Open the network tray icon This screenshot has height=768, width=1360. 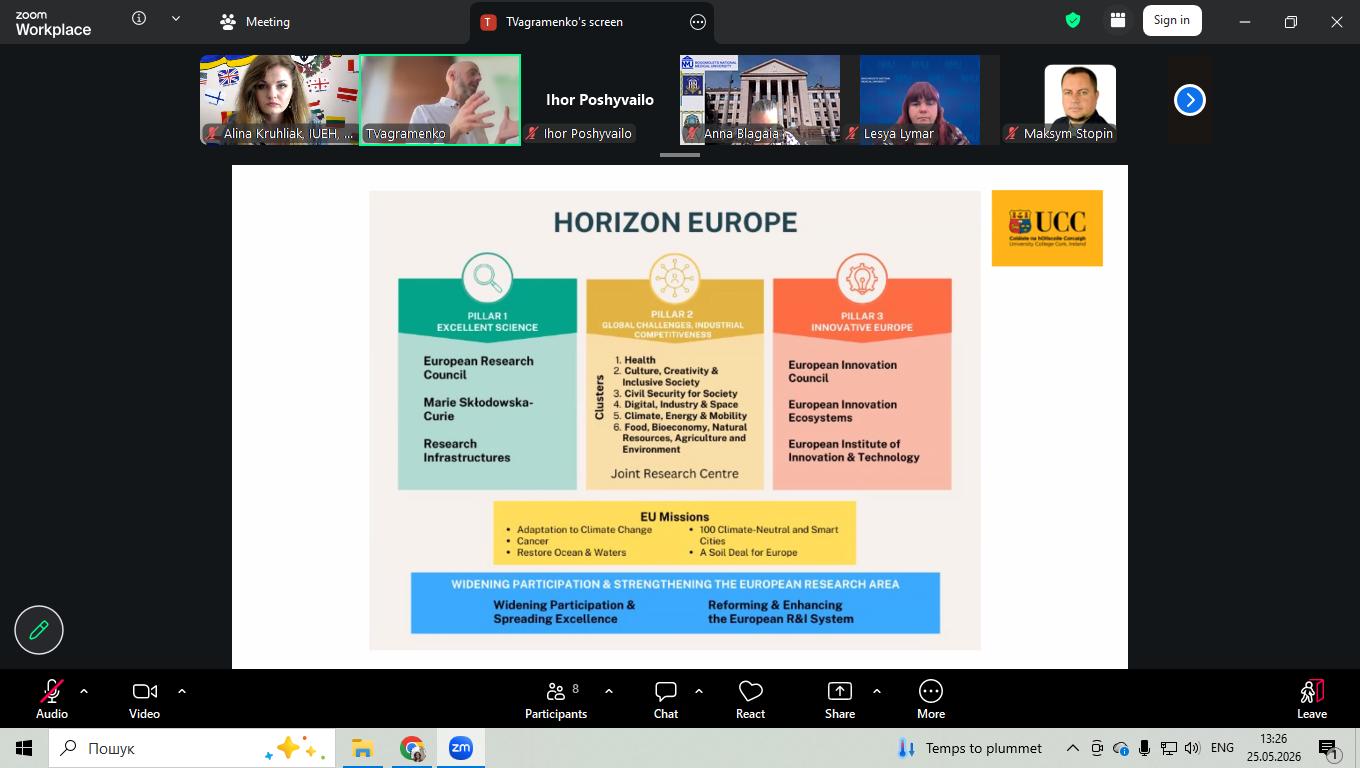pyautogui.click(x=1168, y=748)
